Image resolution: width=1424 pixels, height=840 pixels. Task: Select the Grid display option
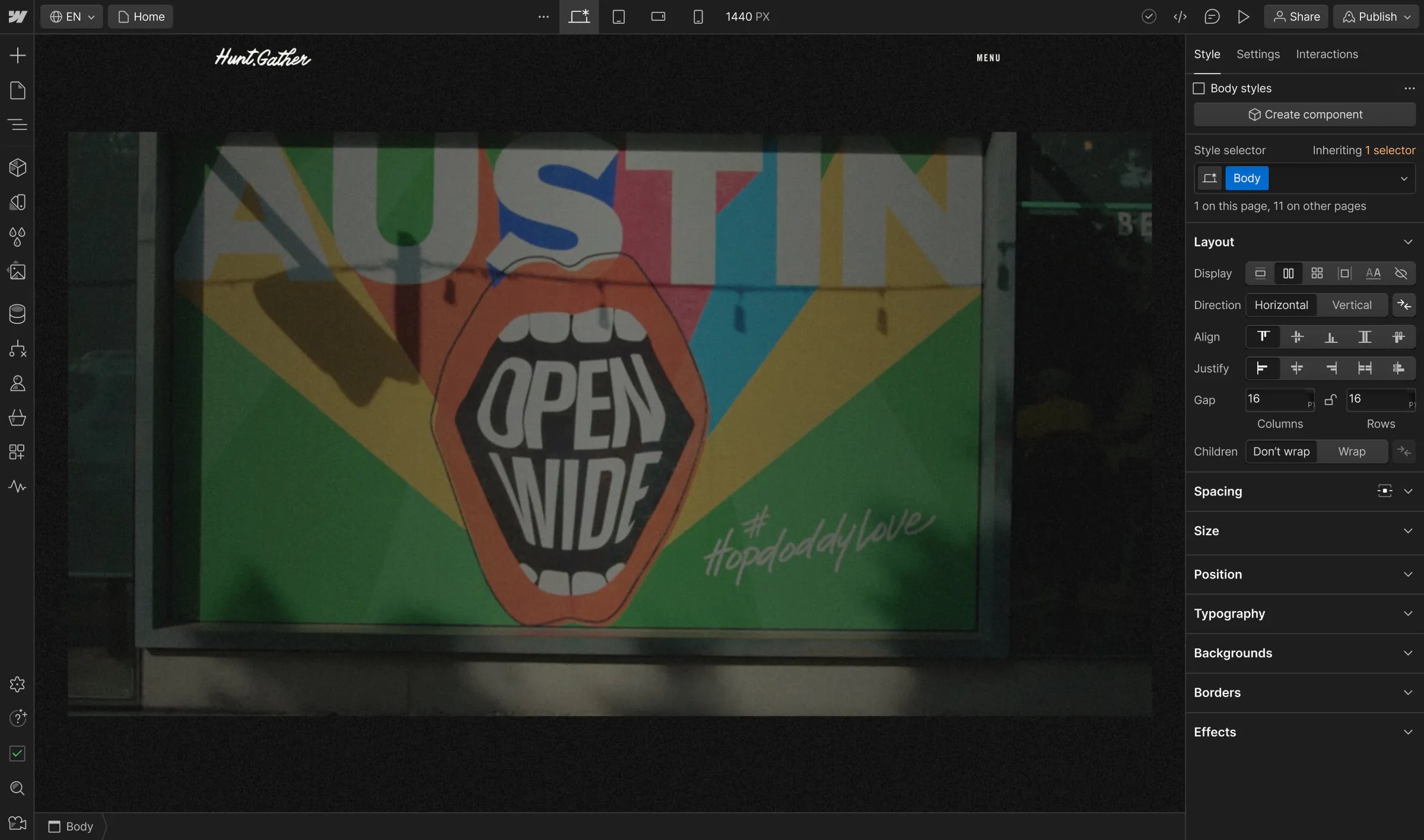1317,273
